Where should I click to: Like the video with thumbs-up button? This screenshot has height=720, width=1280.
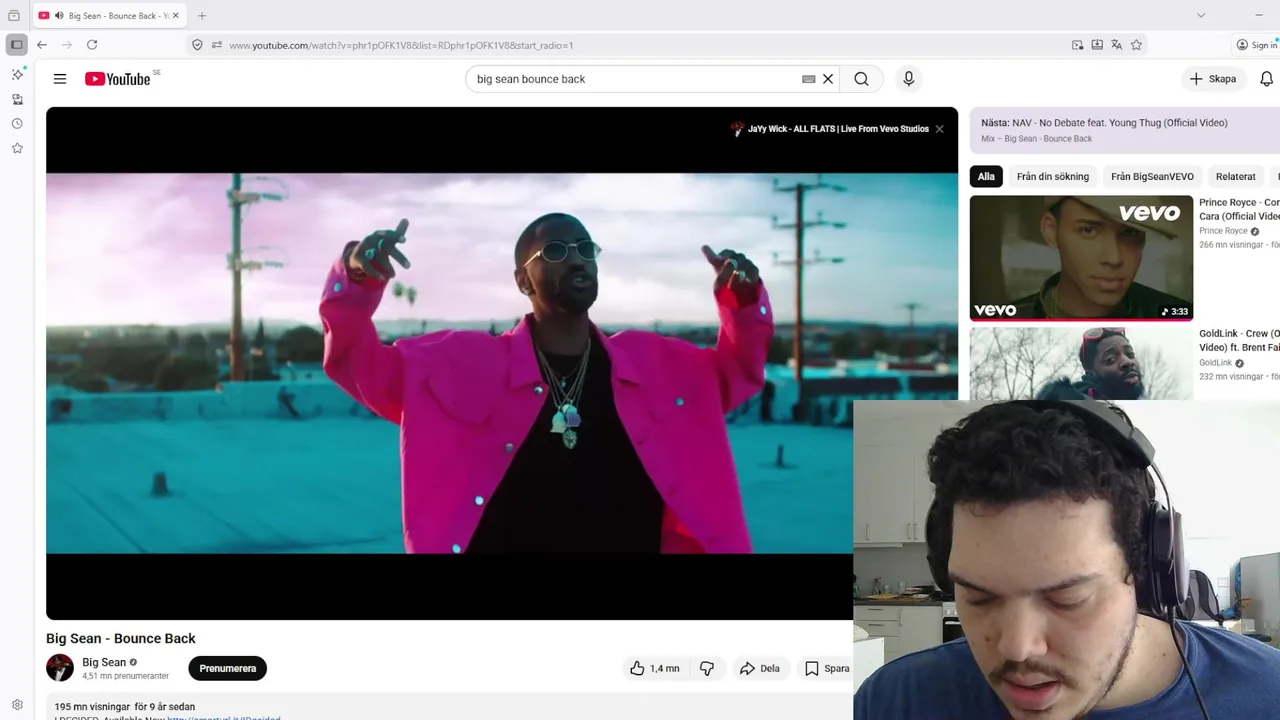point(655,668)
